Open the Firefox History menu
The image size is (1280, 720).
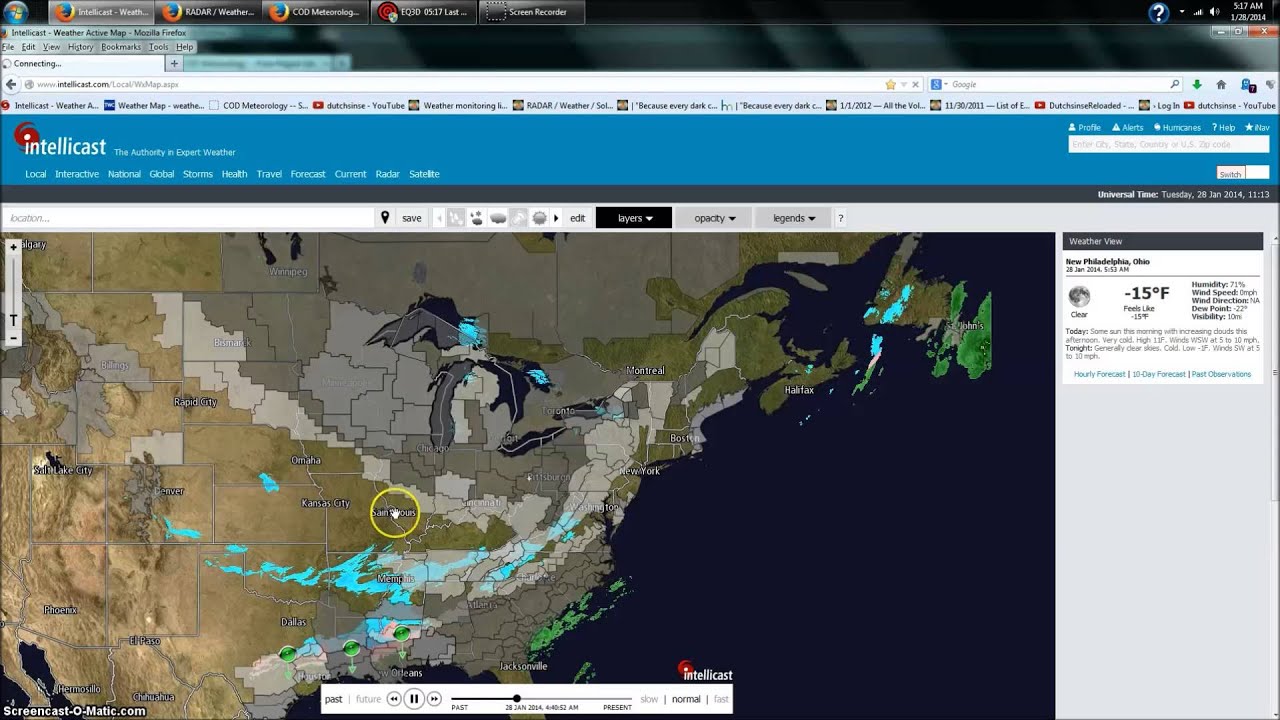(x=81, y=47)
